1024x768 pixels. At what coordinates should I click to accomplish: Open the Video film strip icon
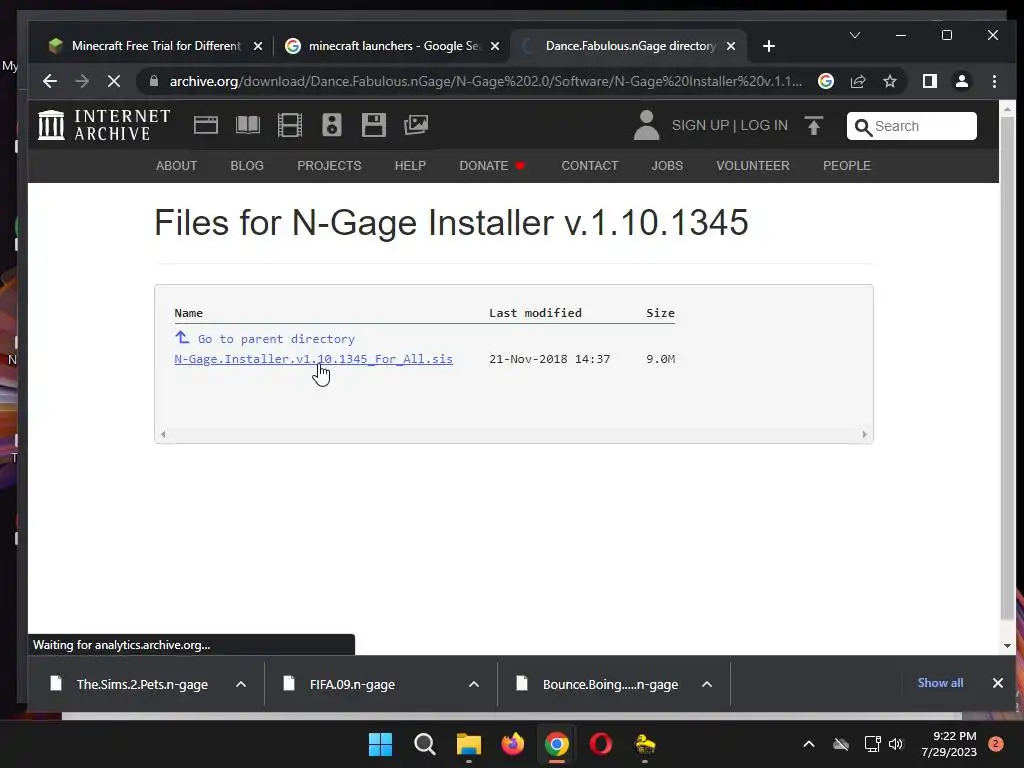coord(289,125)
